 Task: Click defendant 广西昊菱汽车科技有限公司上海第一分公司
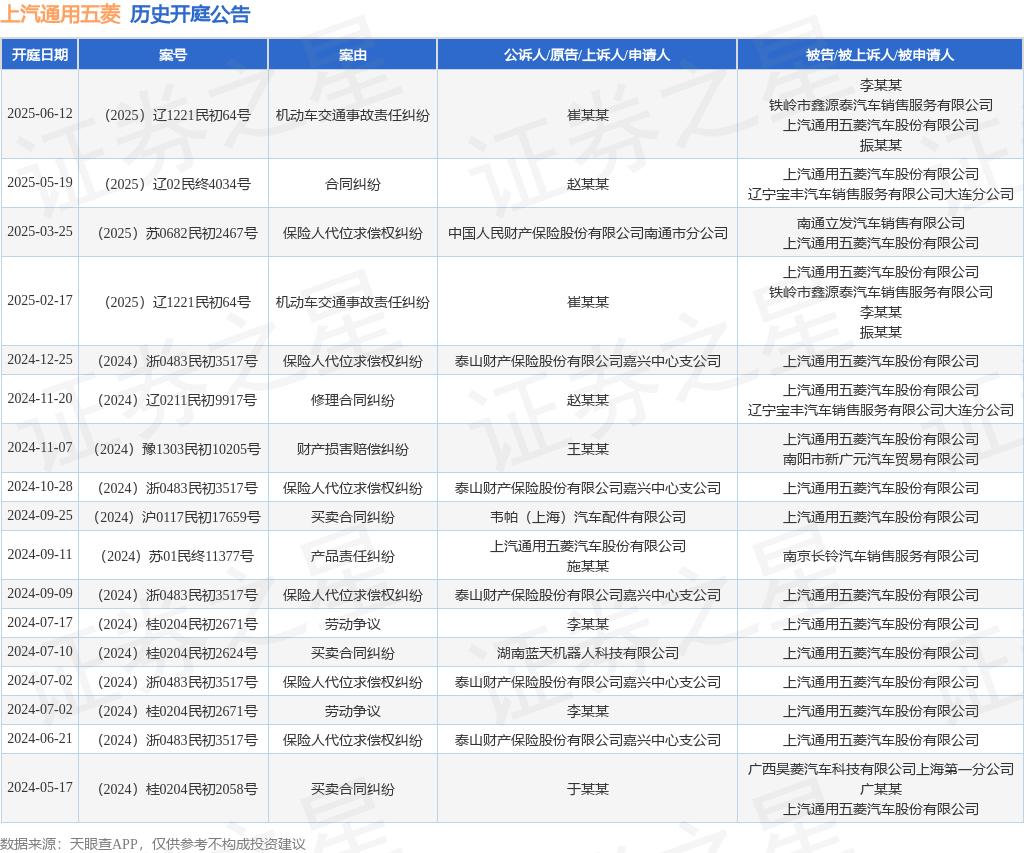pos(881,769)
